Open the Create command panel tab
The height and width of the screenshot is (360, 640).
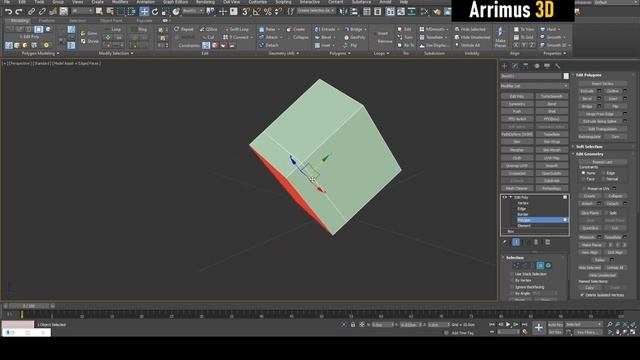pyautogui.click(x=504, y=66)
